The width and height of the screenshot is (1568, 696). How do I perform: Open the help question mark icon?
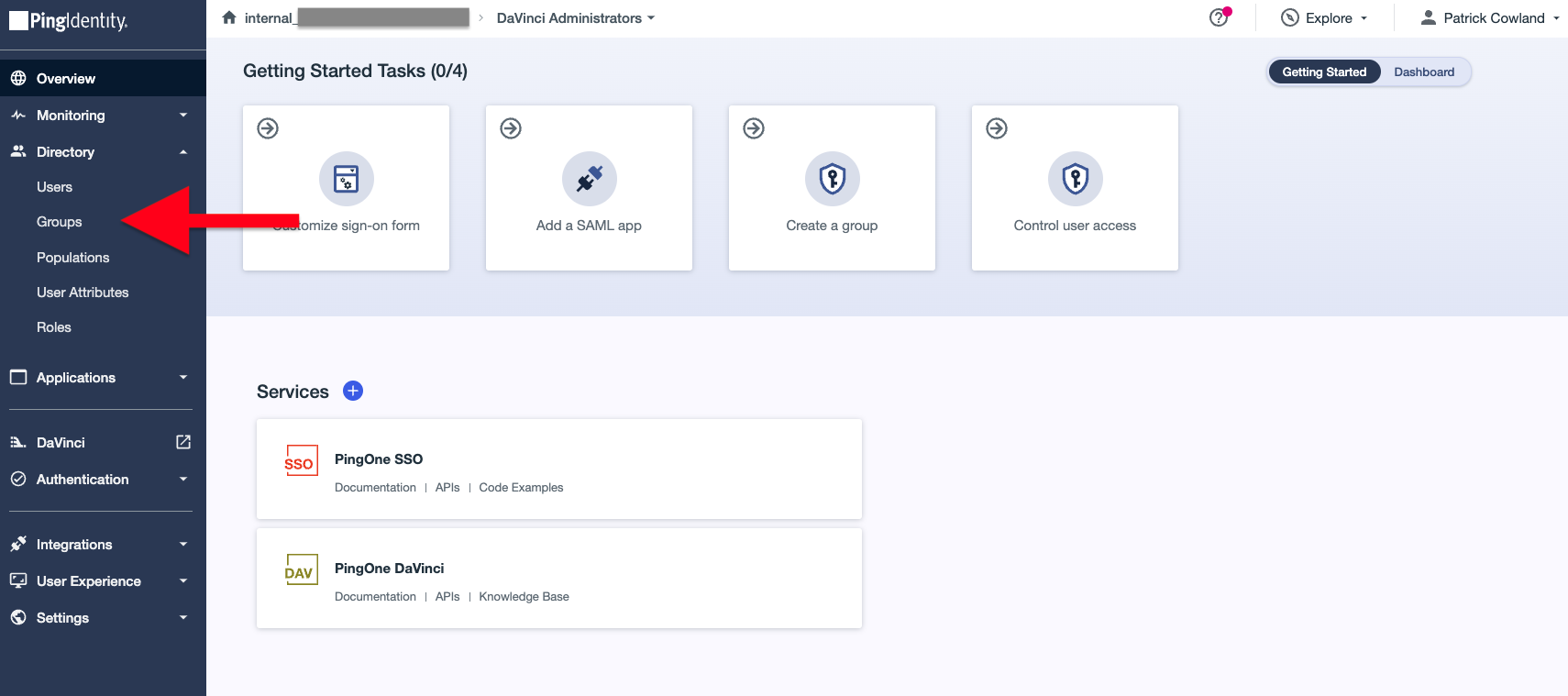(x=1219, y=17)
